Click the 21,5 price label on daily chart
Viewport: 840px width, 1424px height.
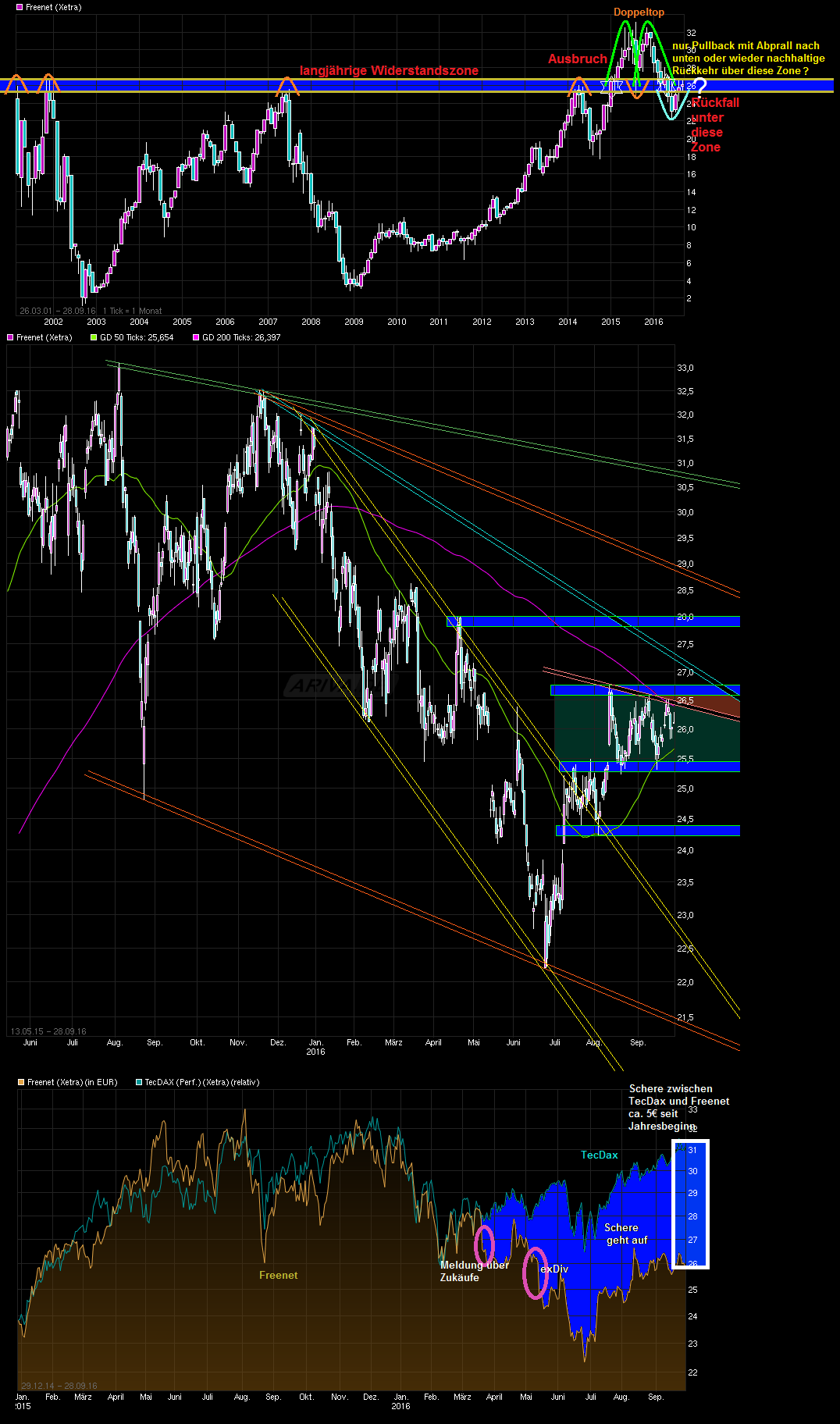(685, 1017)
